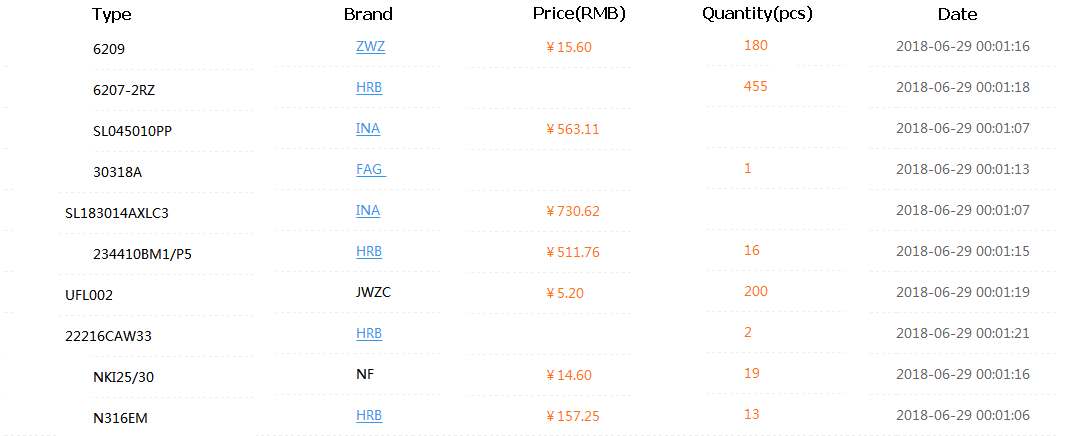Select HRB link for N316EM
The image size is (1086, 436).
369,415
